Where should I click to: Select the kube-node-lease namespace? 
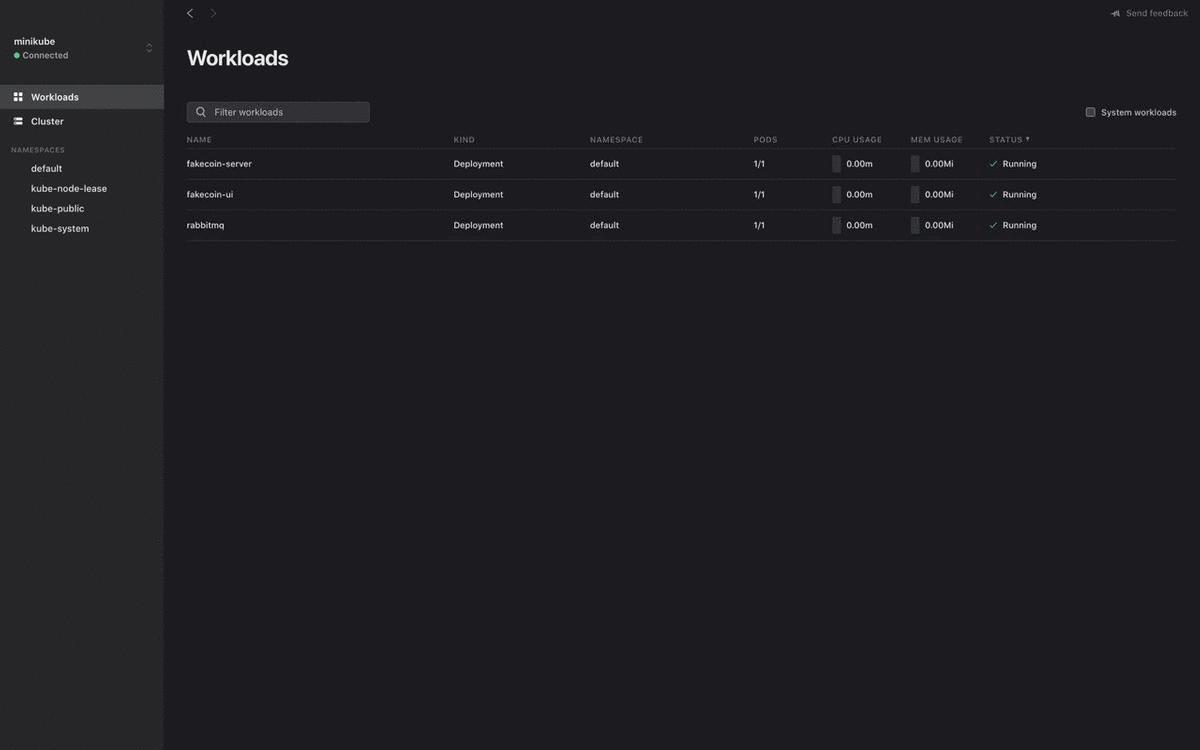68,188
